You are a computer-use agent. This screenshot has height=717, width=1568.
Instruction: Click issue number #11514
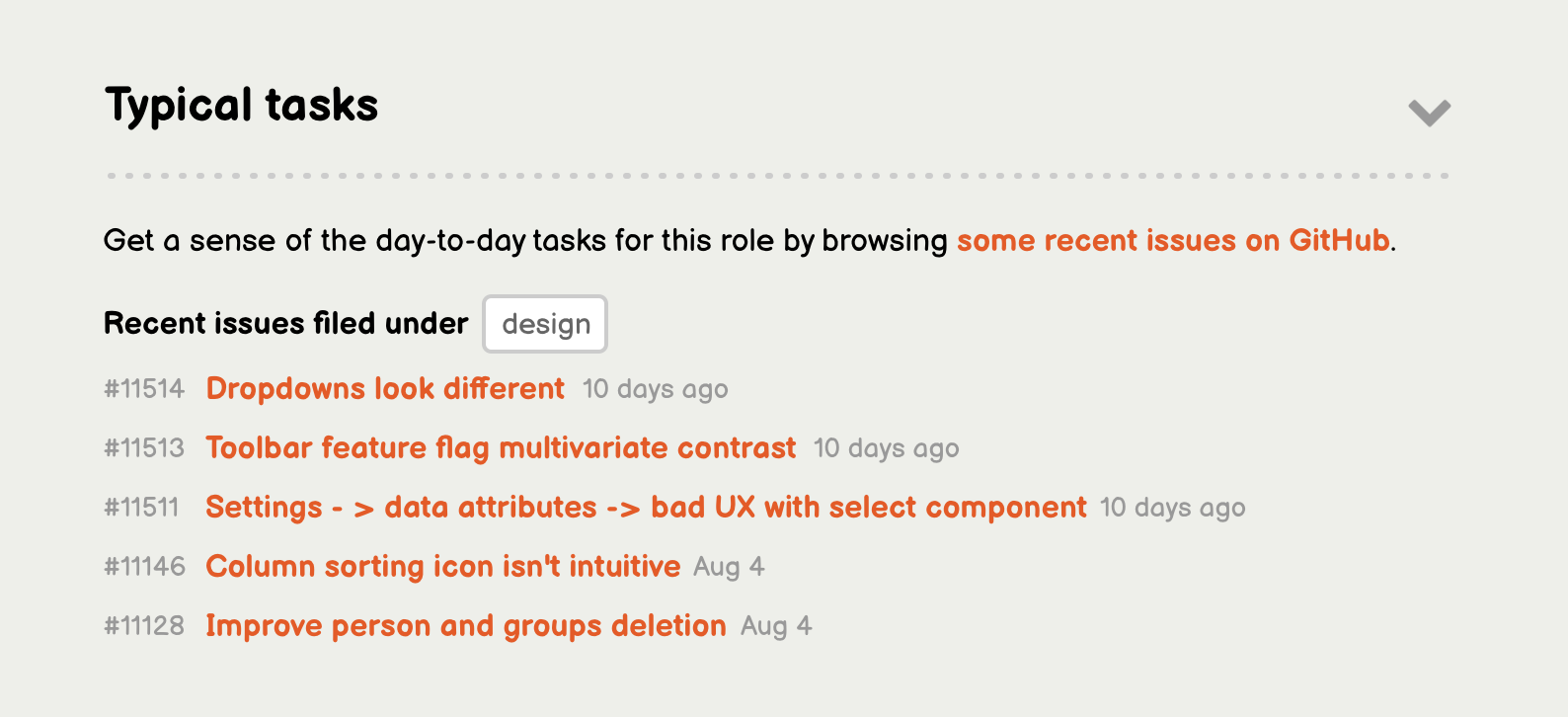(144, 389)
